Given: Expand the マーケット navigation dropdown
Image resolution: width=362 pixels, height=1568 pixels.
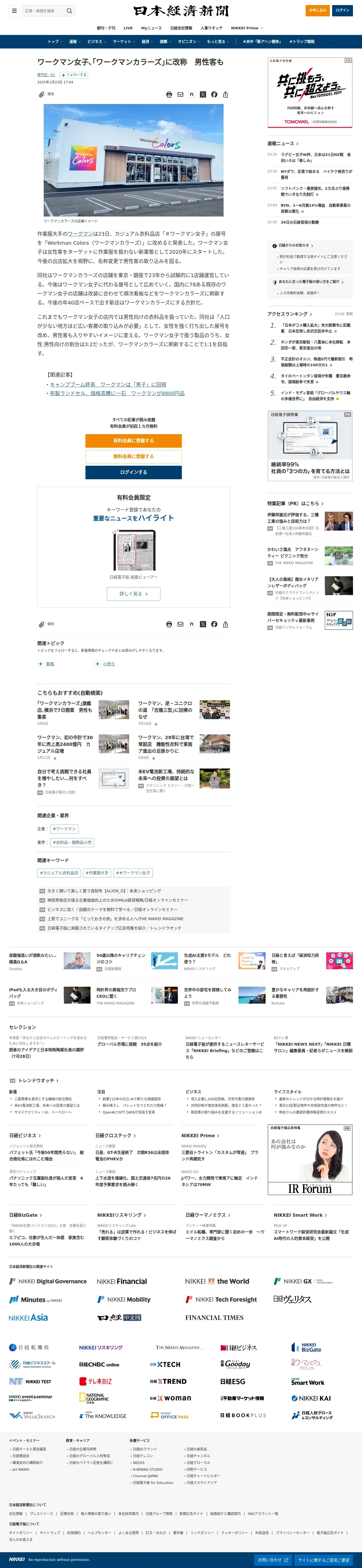Looking at the screenshot, I should 123,41.
